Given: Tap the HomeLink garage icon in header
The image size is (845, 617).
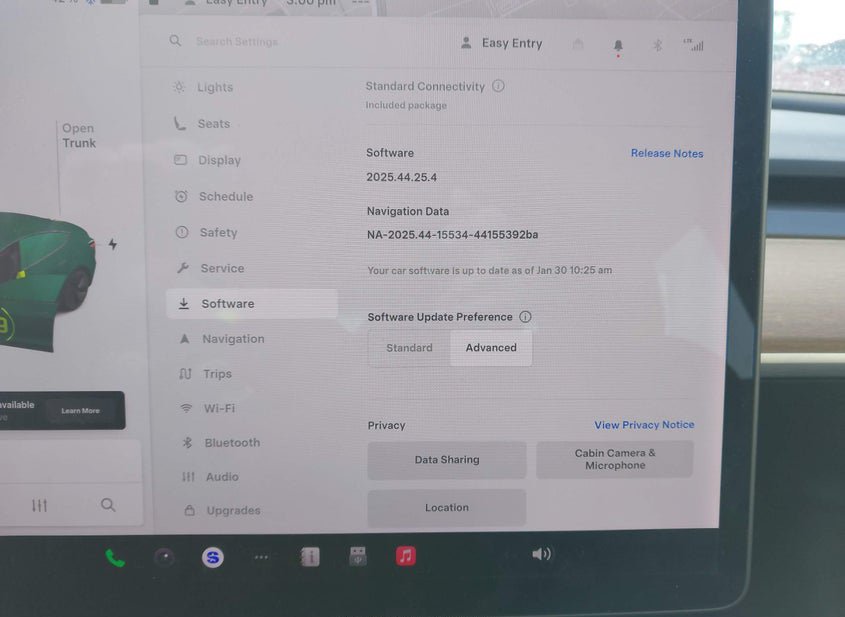Looking at the screenshot, I should (x=578, y=44).
